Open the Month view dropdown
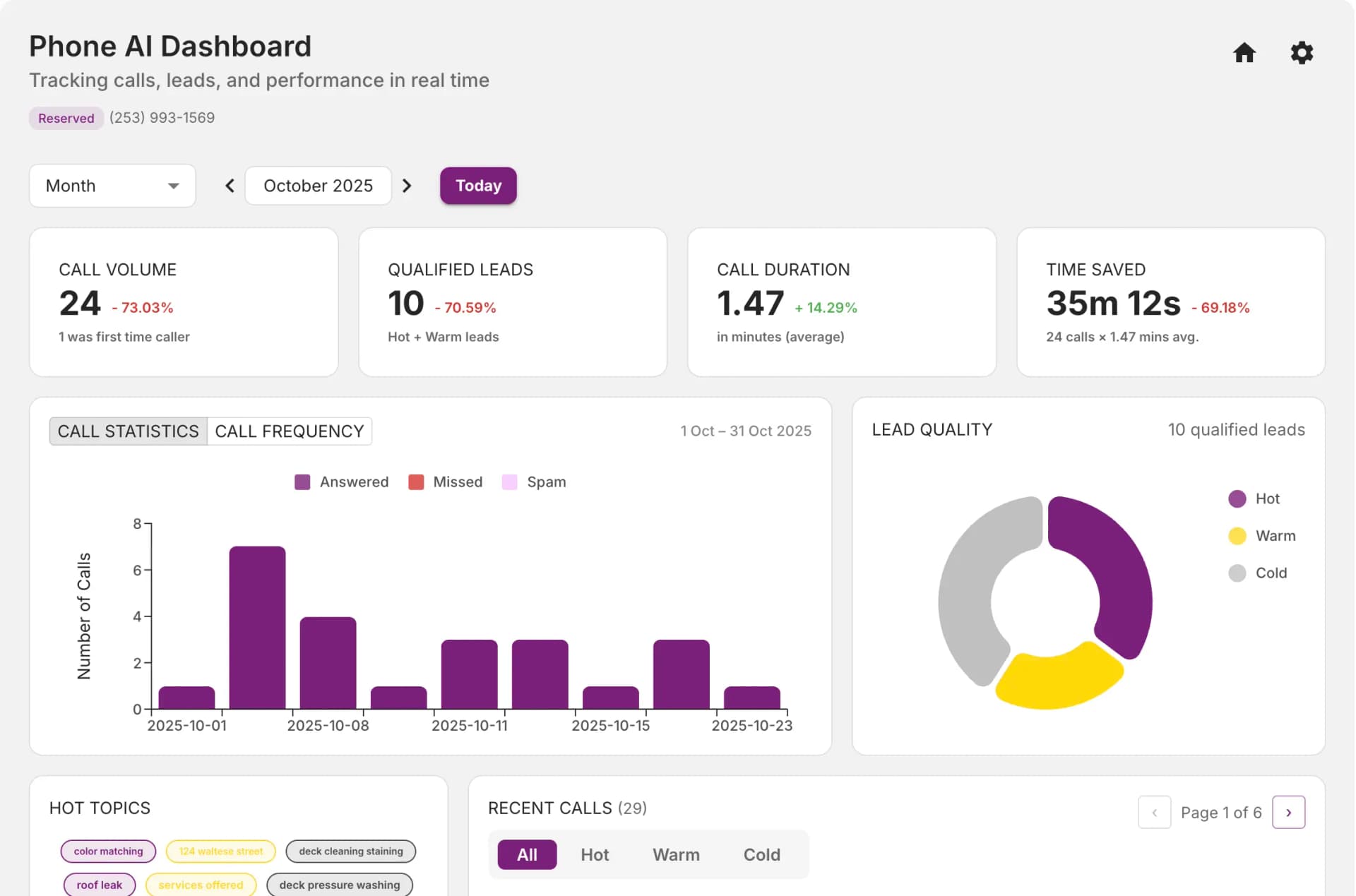 pyautogui.click(x=112, y=186)
